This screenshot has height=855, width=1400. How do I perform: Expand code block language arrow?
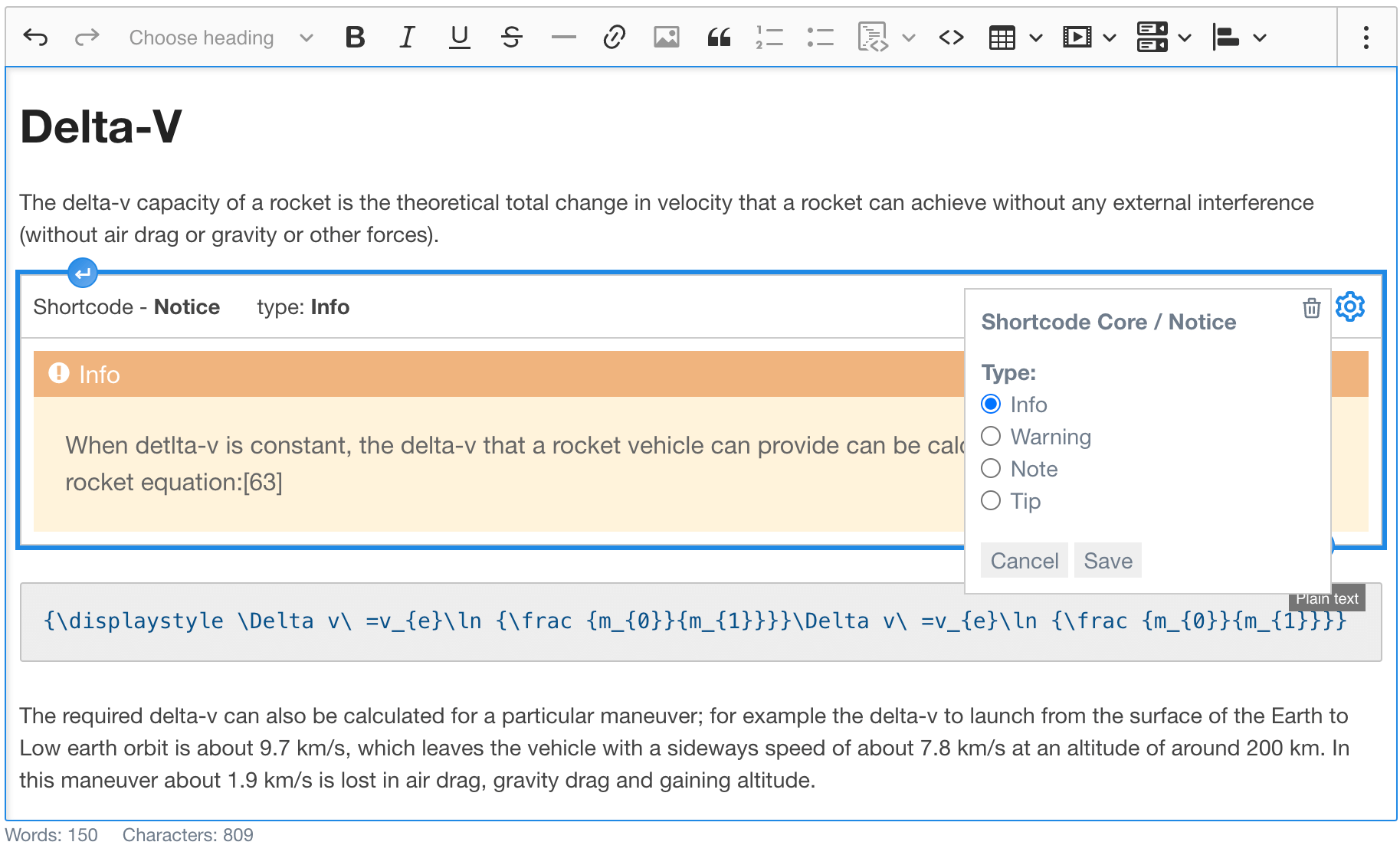tap(909, 37)
